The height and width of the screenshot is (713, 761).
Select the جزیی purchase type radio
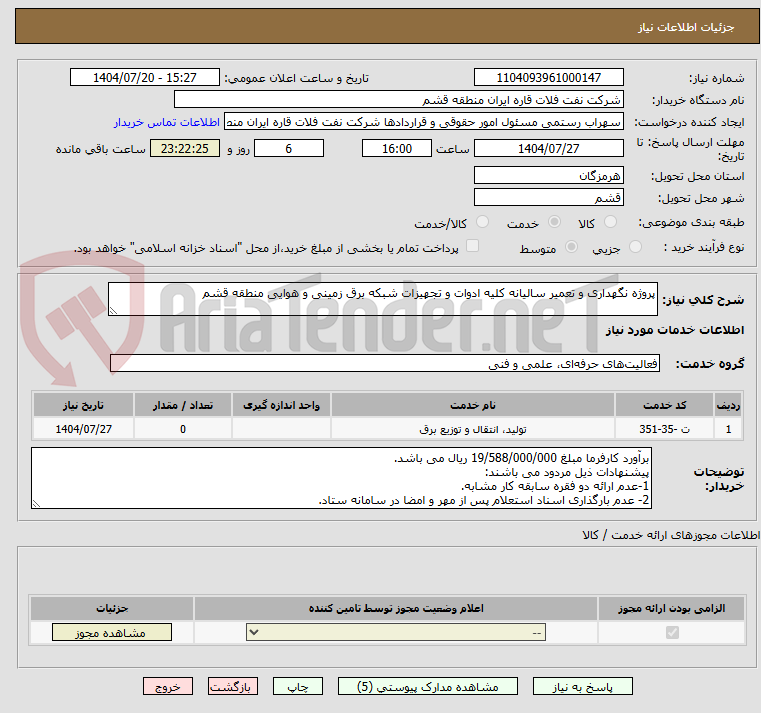[x=635, y=247]
